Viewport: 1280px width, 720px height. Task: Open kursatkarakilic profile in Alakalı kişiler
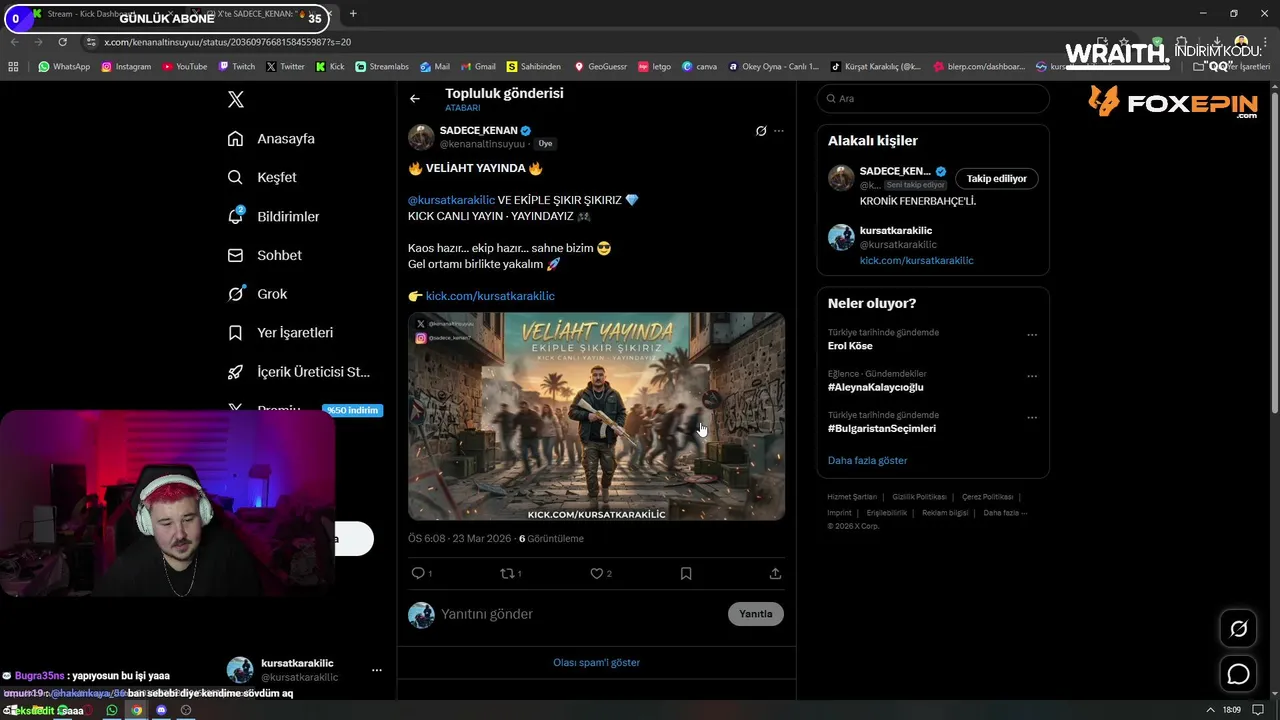click(x=896, y=231)
